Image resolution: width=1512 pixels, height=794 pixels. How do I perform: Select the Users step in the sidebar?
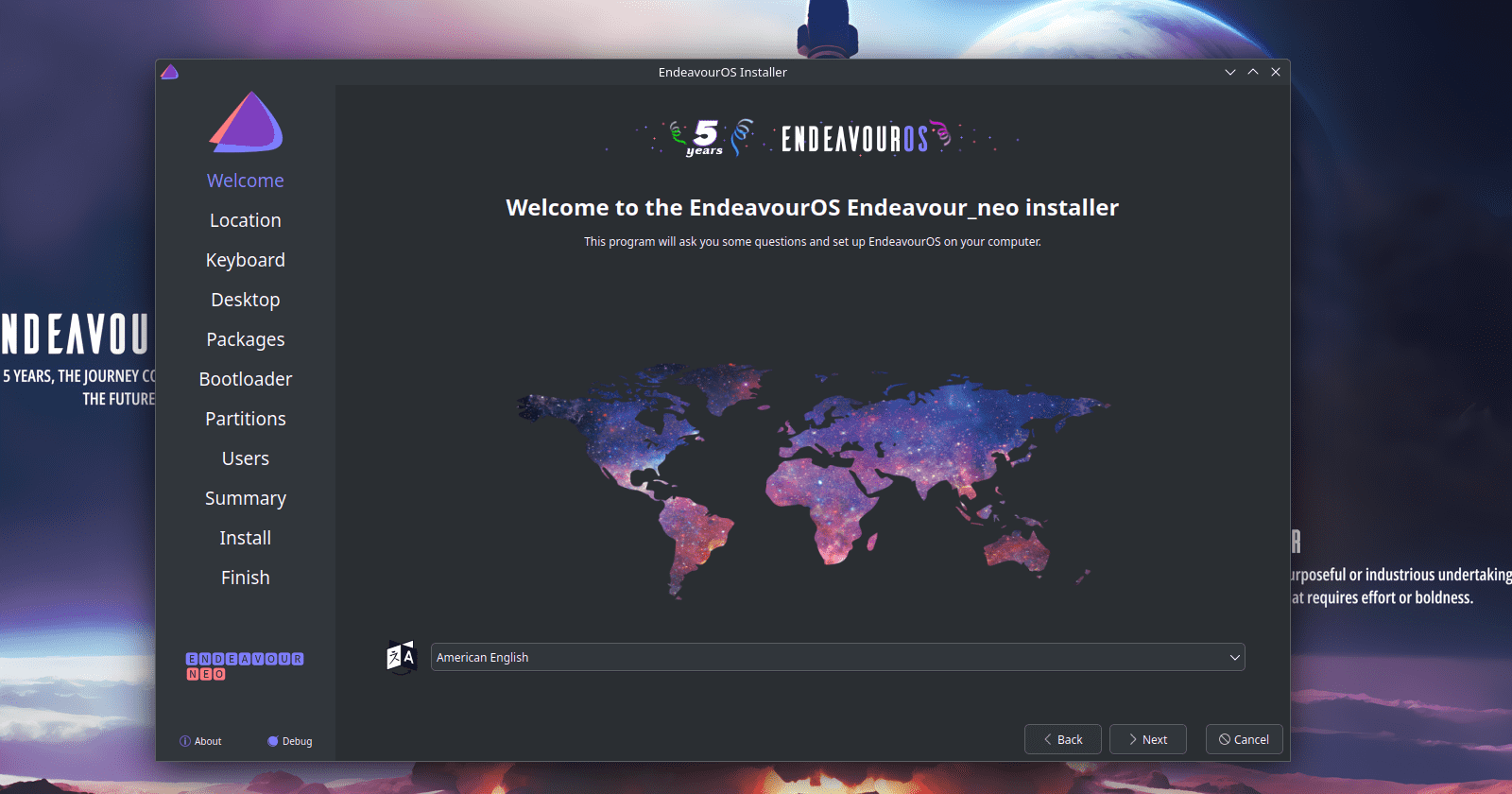[246, 458]
